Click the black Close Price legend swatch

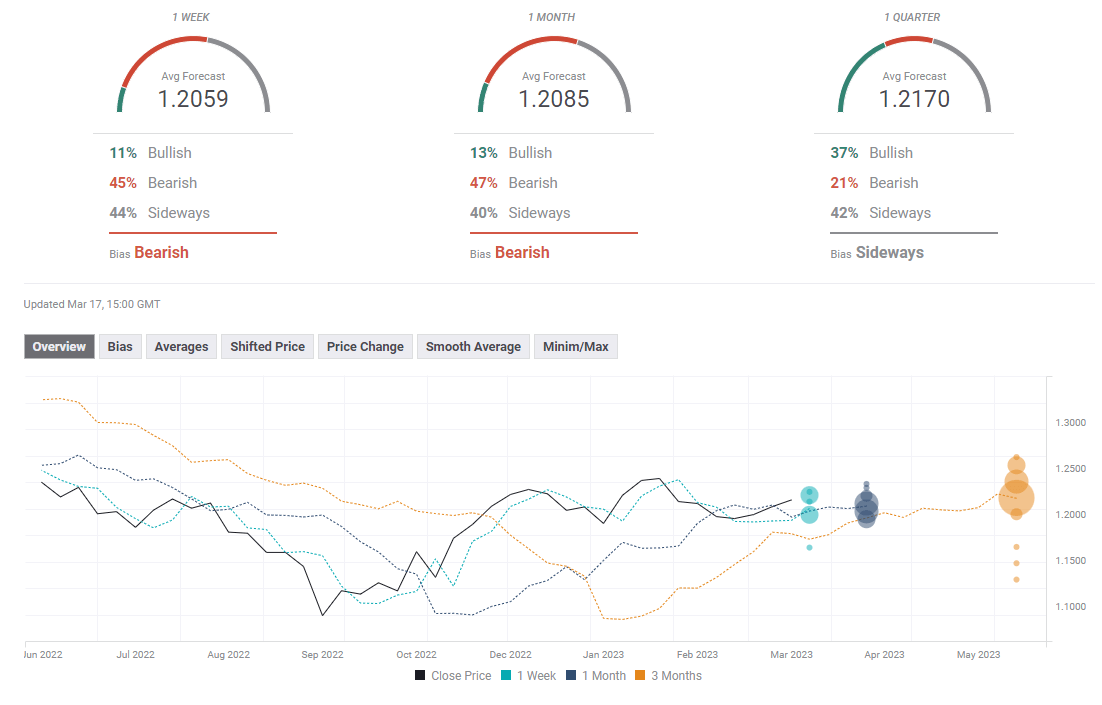click(421, 676)
